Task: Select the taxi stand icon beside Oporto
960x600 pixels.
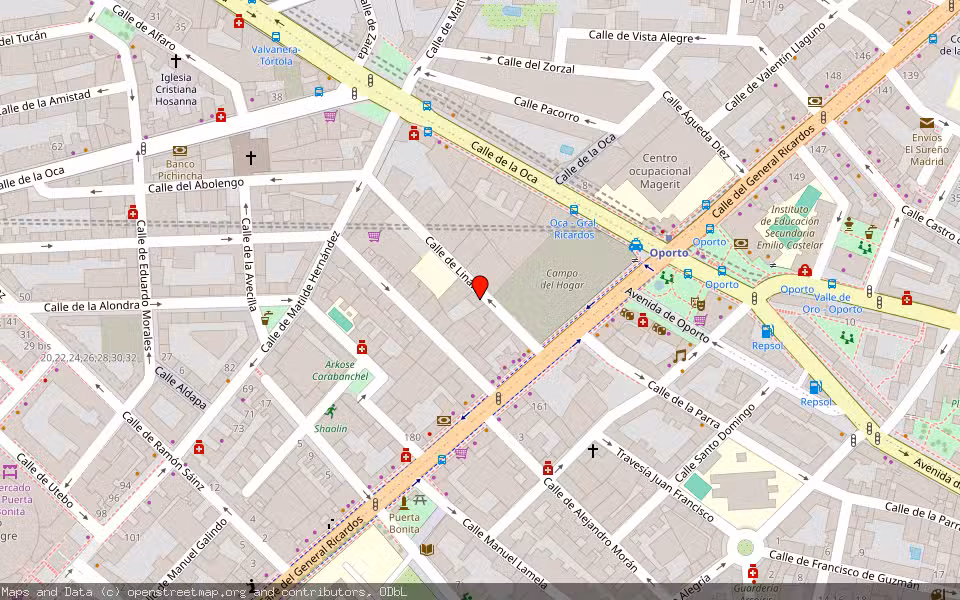Action: pos(636,246)
